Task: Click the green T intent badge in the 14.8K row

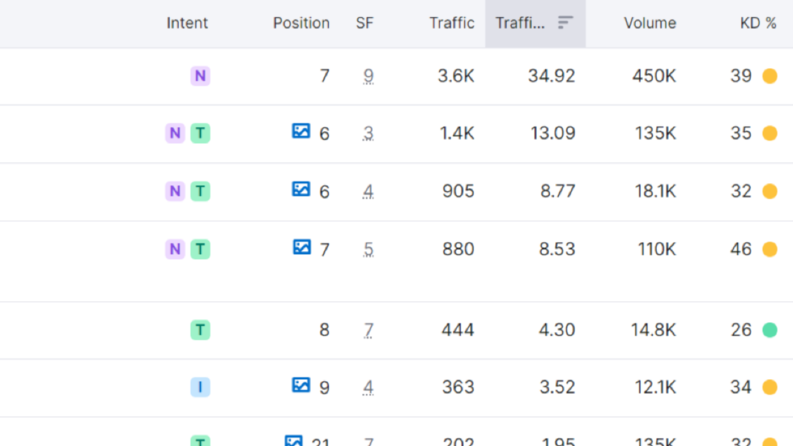Action: pos(200,330)
